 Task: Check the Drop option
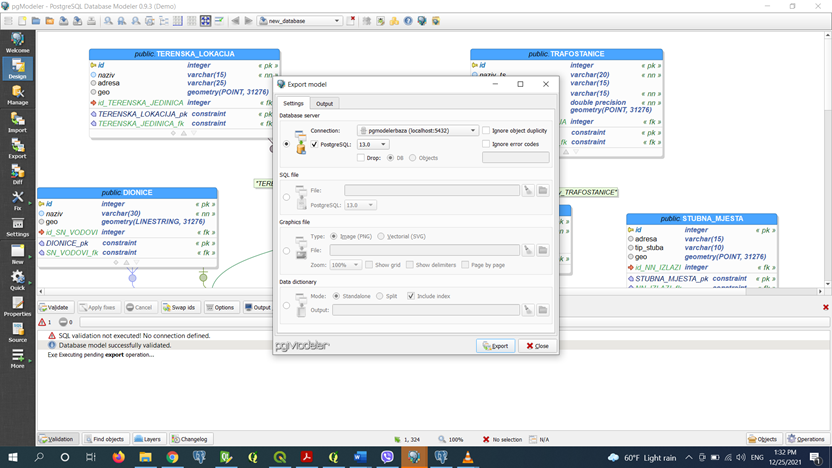click(361, 158)
